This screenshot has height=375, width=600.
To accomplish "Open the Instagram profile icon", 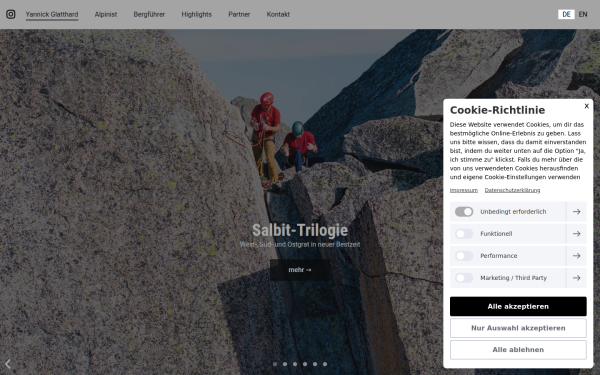I will [11, 14].
